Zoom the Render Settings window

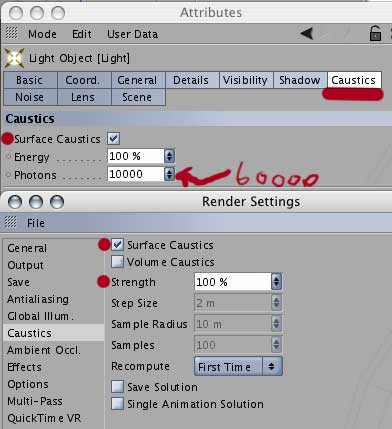pos(57,202)
